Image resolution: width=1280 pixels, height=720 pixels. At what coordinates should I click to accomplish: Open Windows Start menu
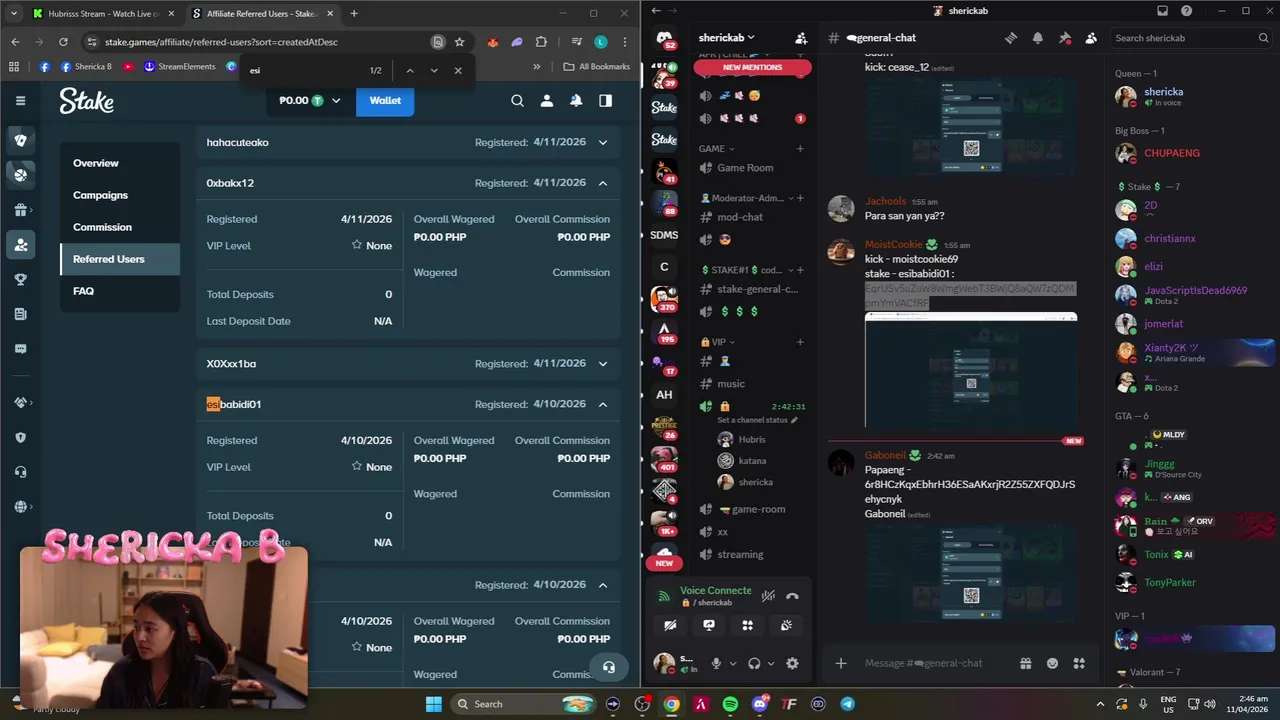click(433, 704)
